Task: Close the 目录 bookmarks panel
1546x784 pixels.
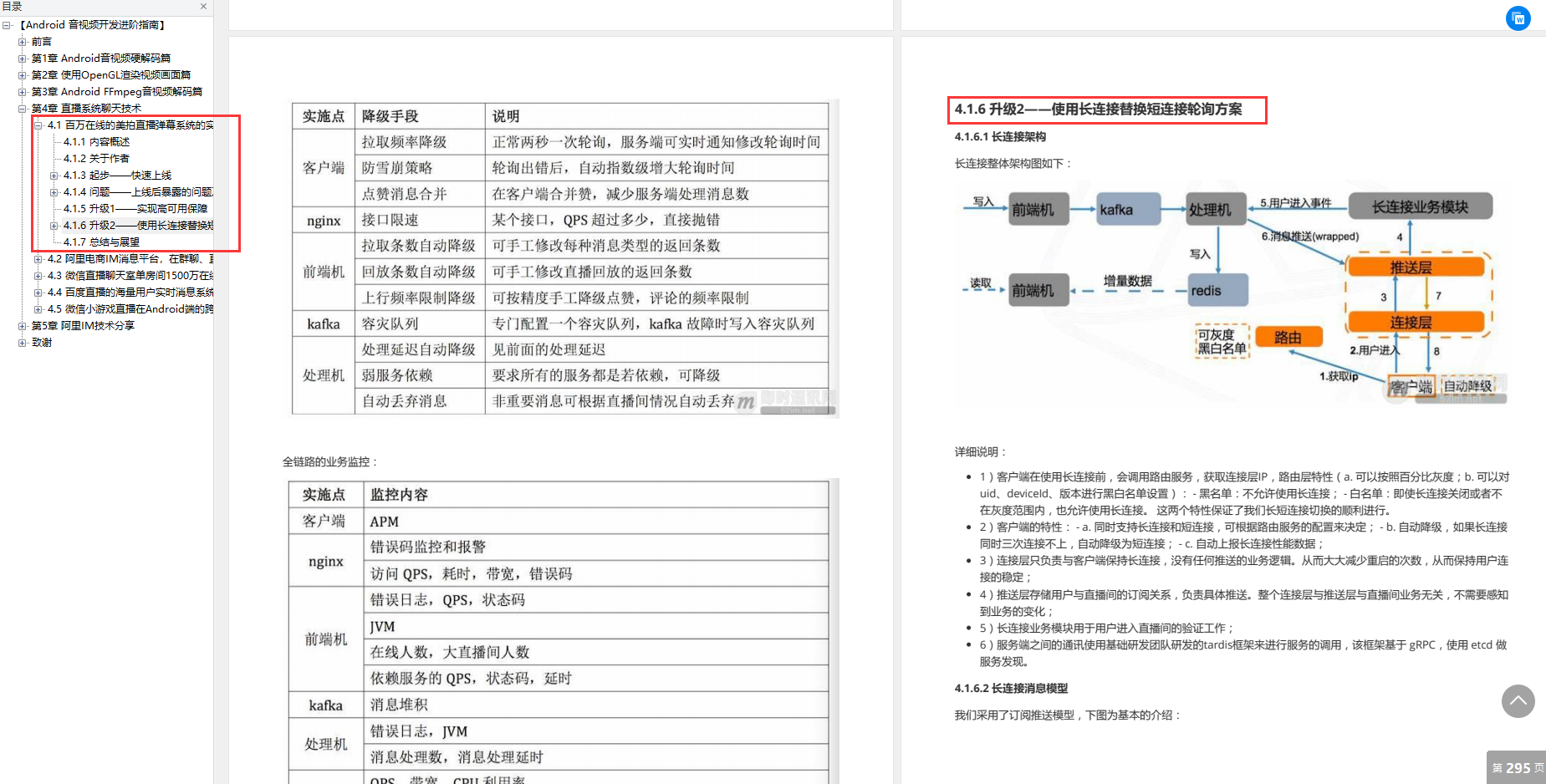Action: (x=202, y=7)
